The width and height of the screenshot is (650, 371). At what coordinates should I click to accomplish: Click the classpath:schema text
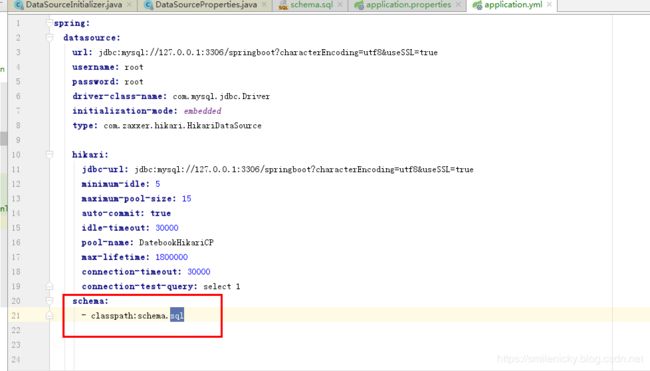(129, 316)
